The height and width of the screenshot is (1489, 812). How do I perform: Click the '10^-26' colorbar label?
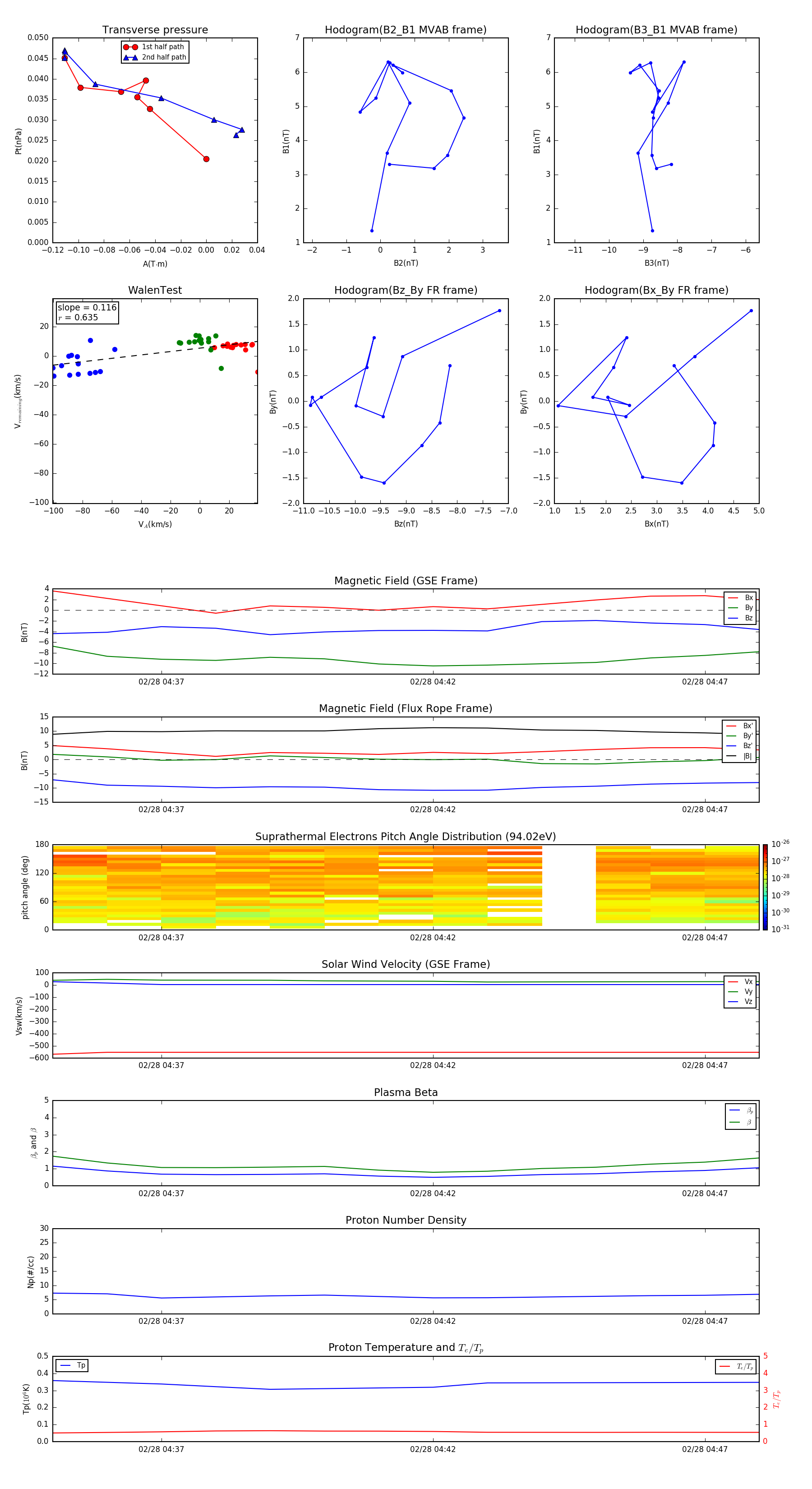pyautogui.click(x=780, y=844)
